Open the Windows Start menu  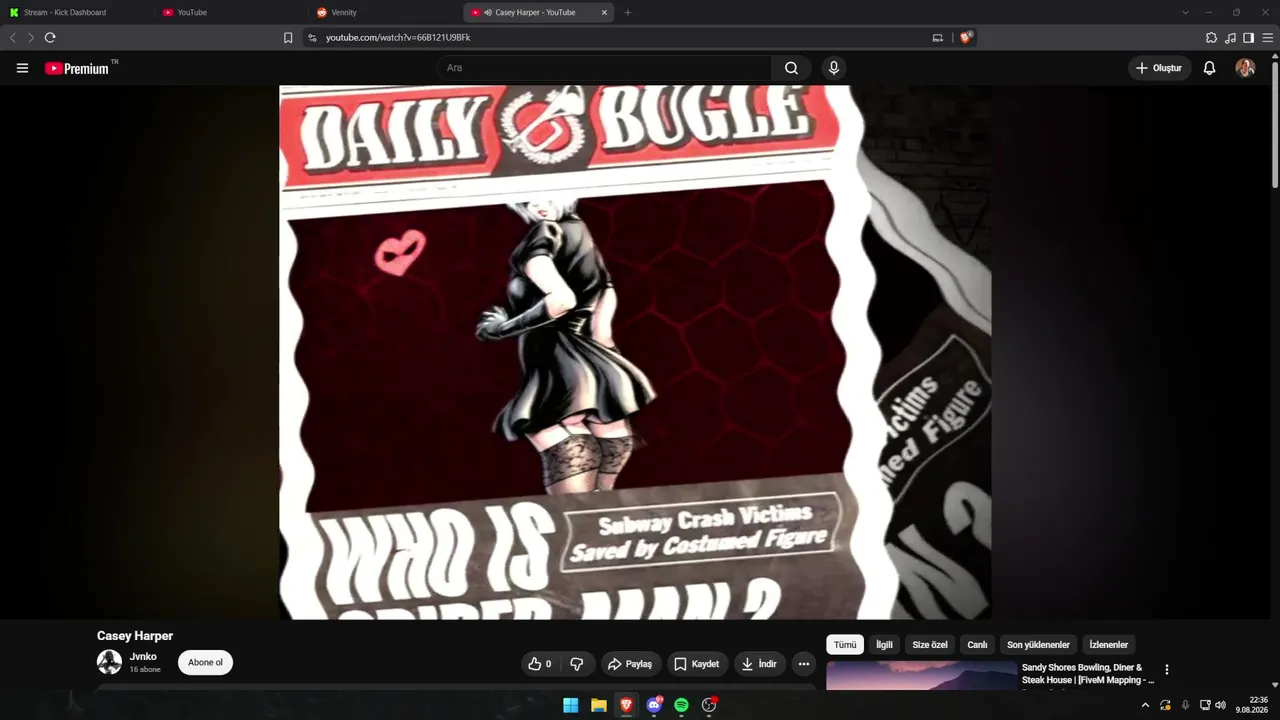click(570, 705)
